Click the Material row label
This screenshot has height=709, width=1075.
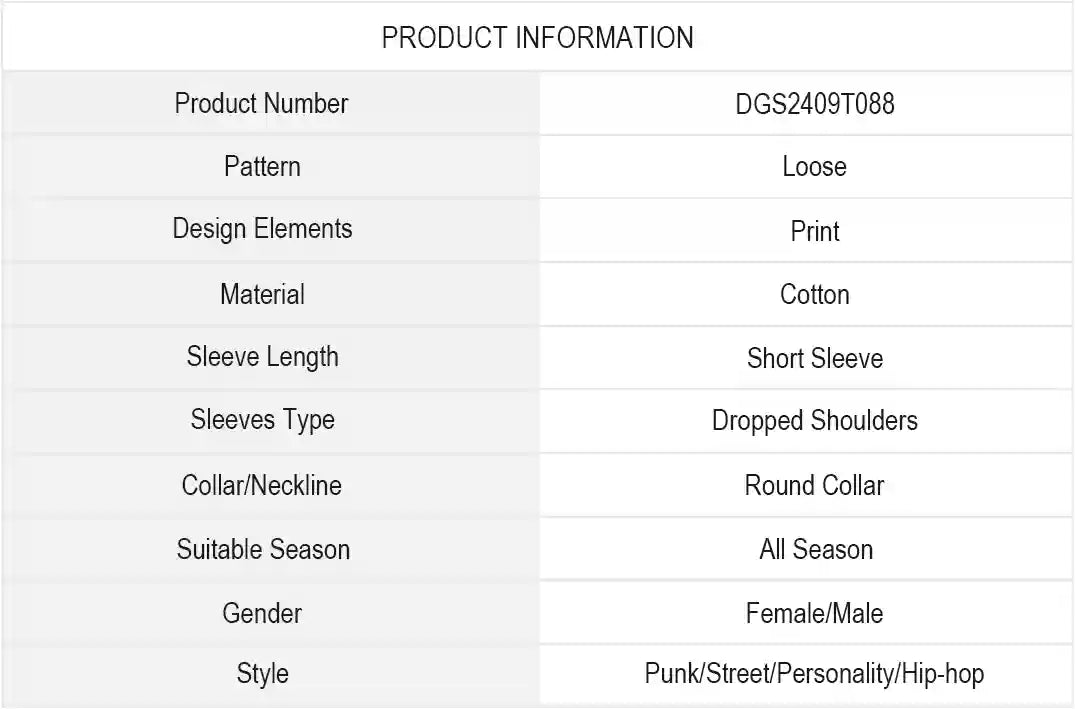click(262, 294)
